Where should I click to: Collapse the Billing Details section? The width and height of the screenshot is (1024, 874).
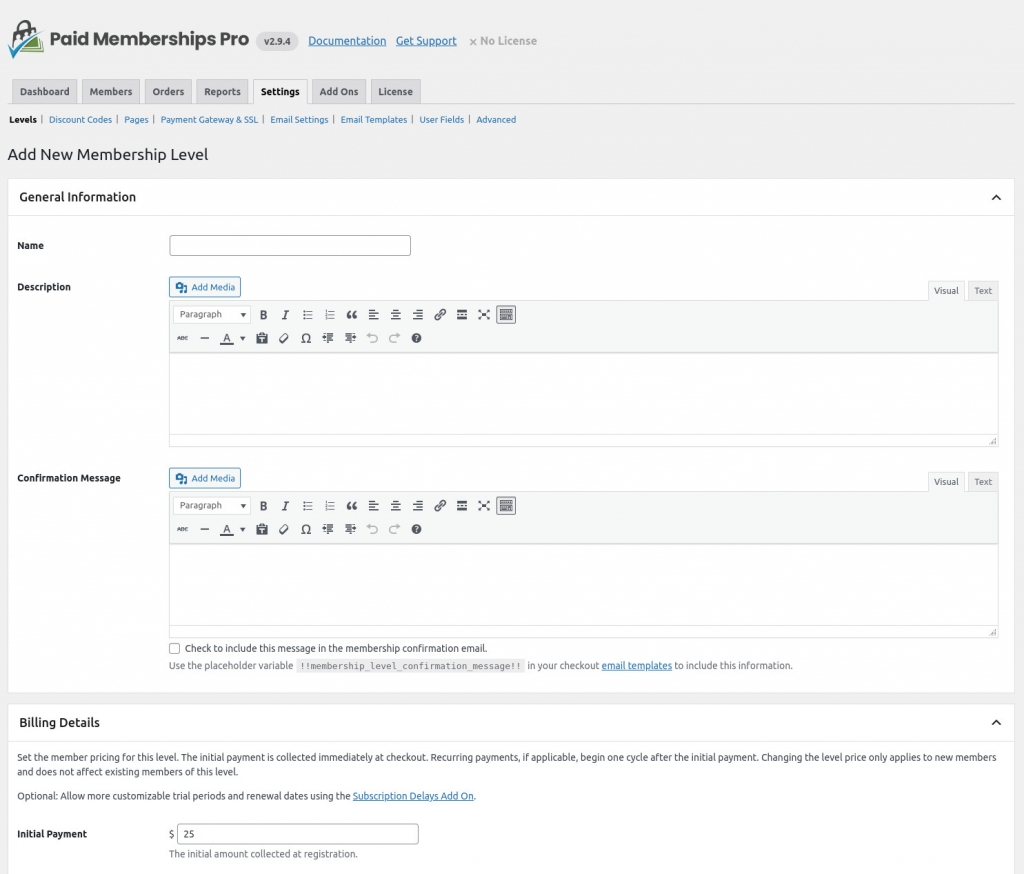pyautogui.click(x=996, y=722)
